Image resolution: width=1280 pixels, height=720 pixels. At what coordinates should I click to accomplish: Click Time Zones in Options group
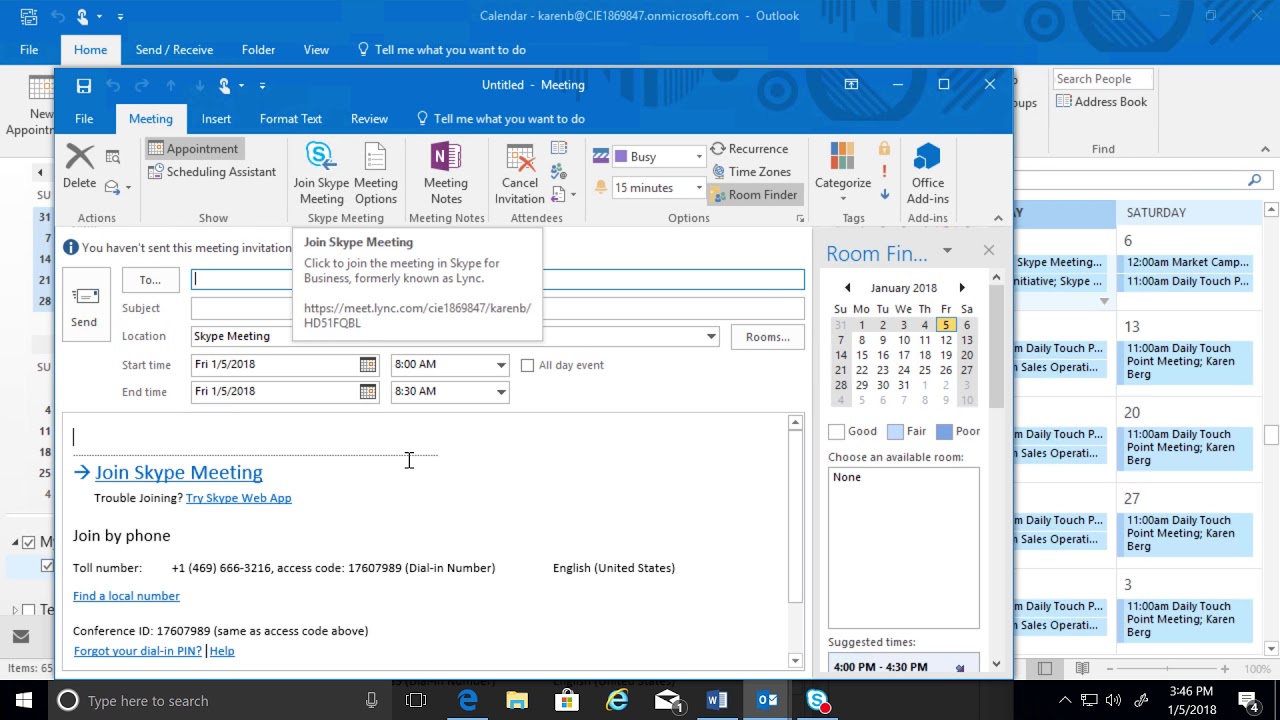coord(749,172)
